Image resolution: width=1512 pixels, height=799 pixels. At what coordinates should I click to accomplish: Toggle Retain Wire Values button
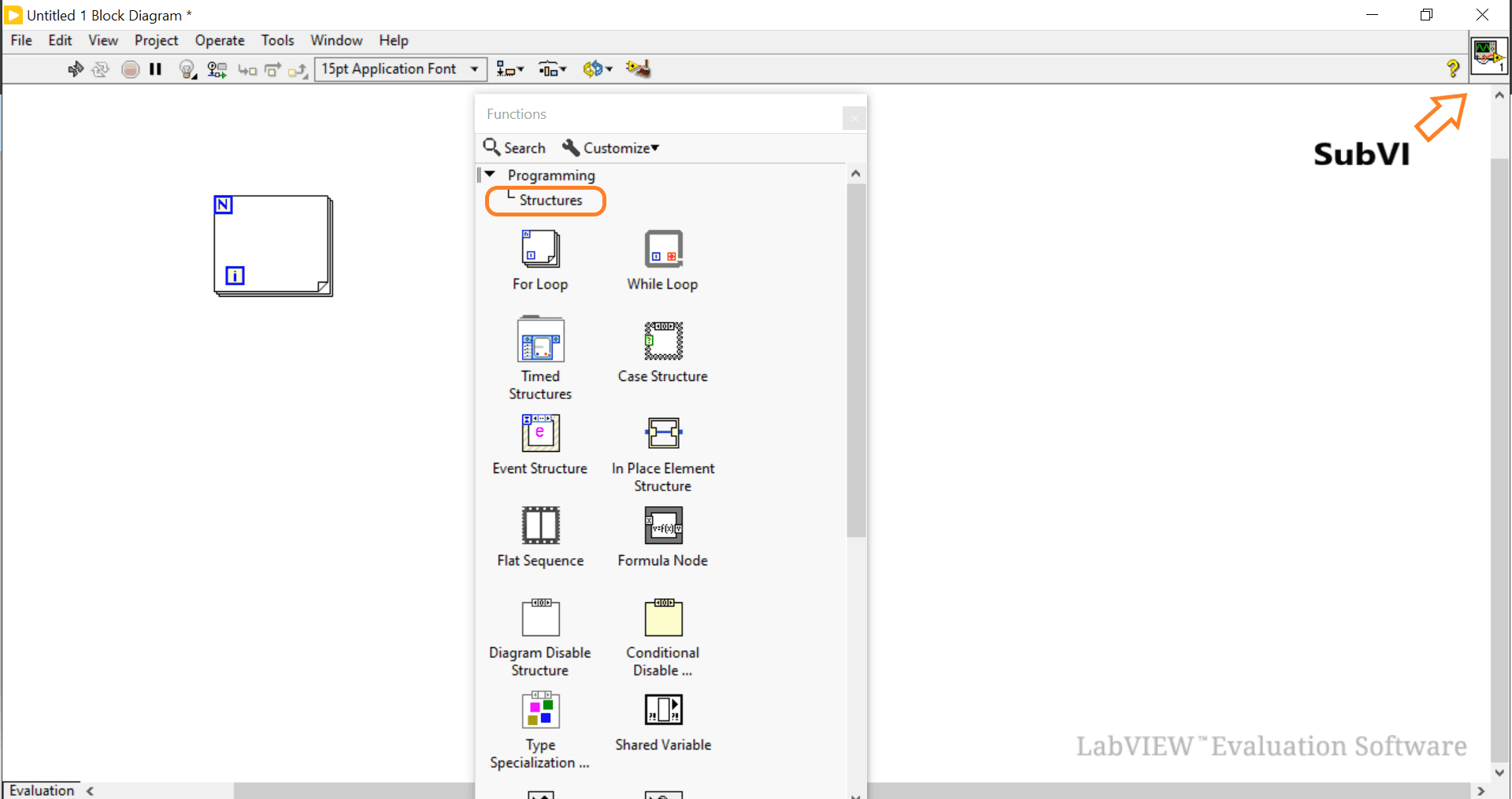click(x=217, y=69)
